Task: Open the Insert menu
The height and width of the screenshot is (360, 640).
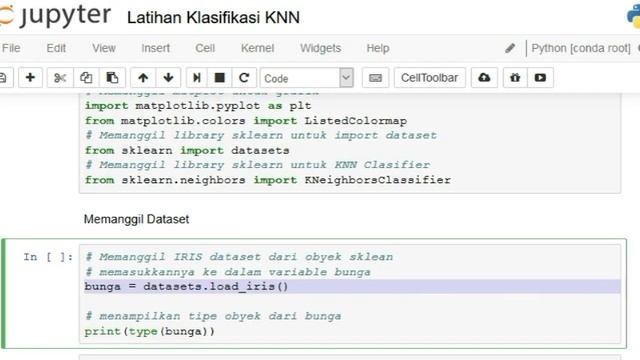Action: point(156,48)
